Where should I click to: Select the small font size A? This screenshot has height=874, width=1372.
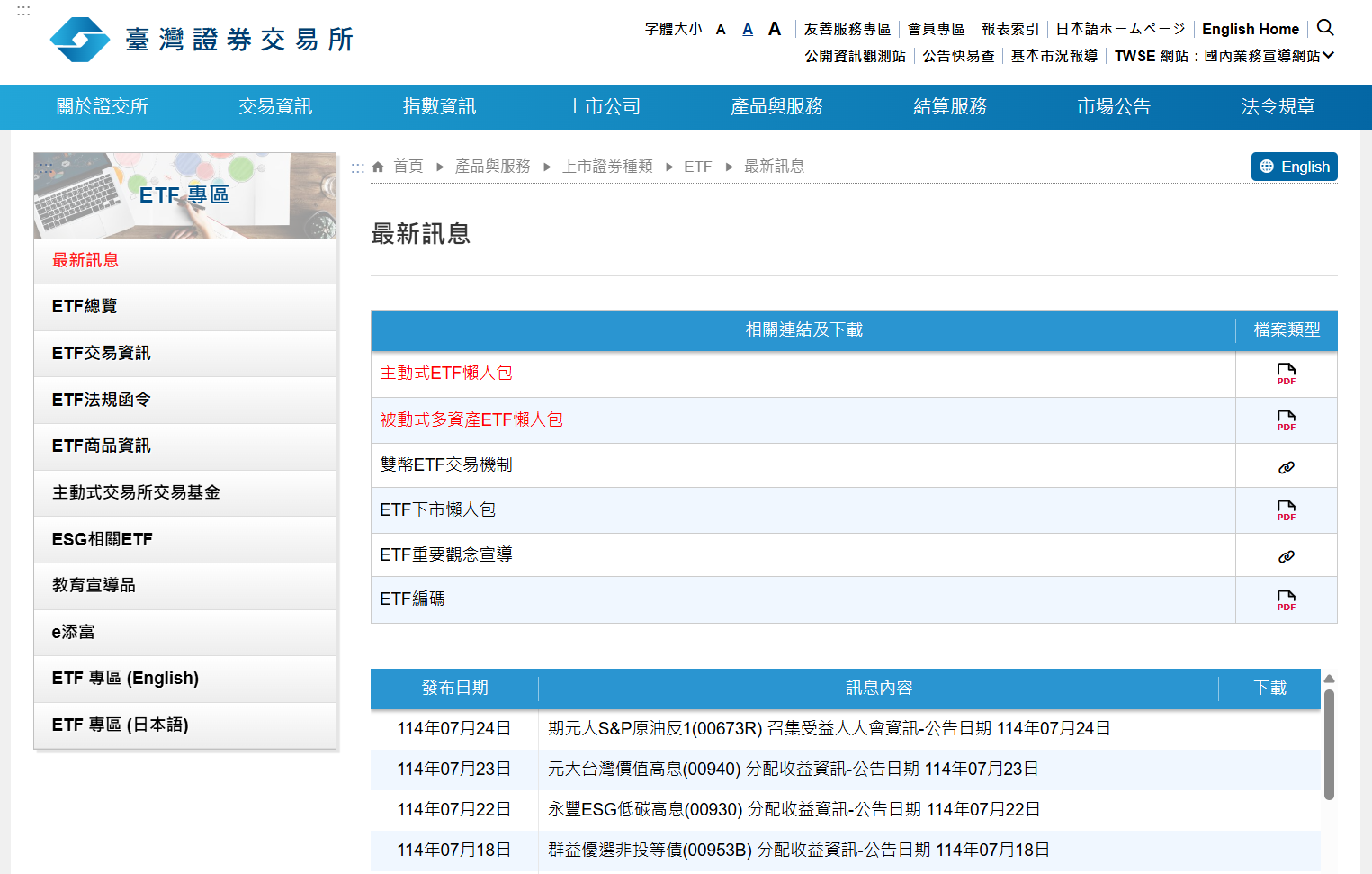click(721, 30)
